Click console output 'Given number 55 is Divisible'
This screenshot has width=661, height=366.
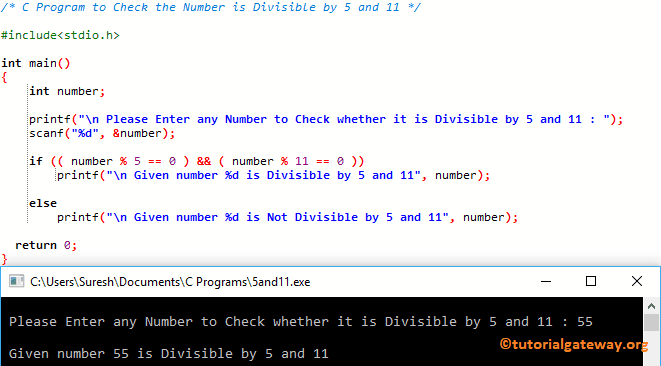[x=168, y=353]
